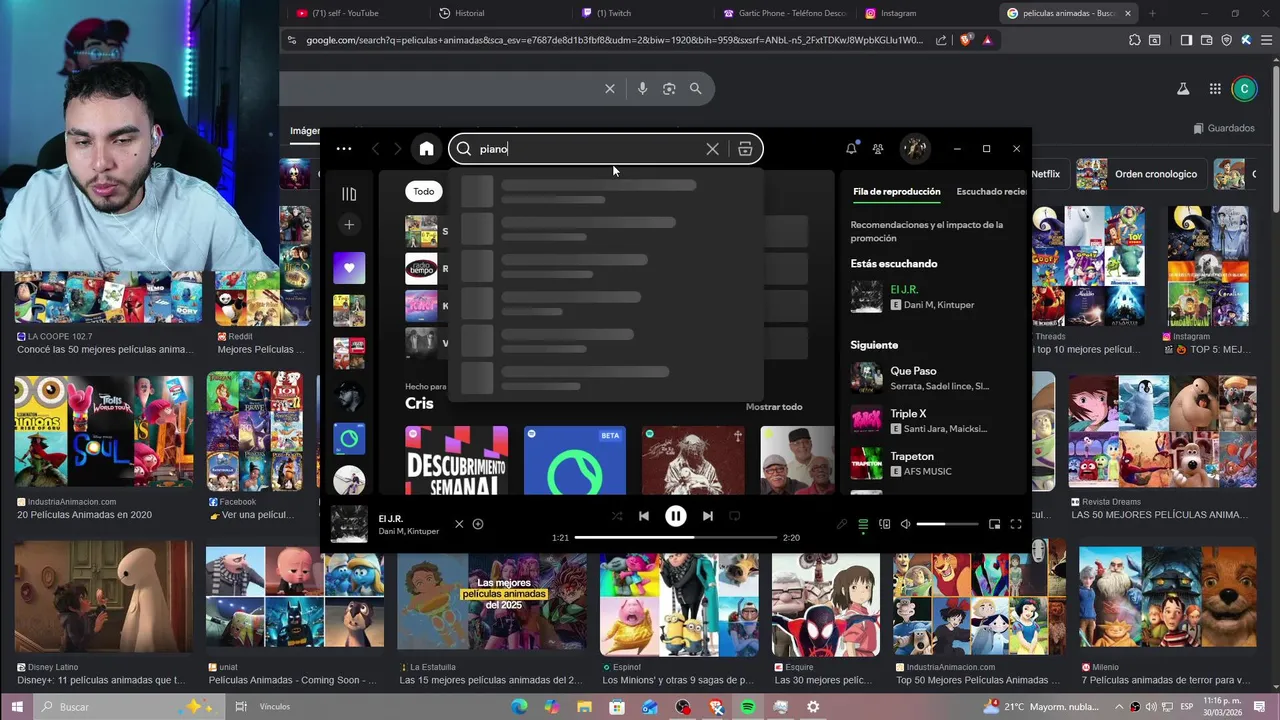The height and width of the screenshot is (720, 1280).
Task: Open Google Search Labs flask icon
Action: [1183, 89]
